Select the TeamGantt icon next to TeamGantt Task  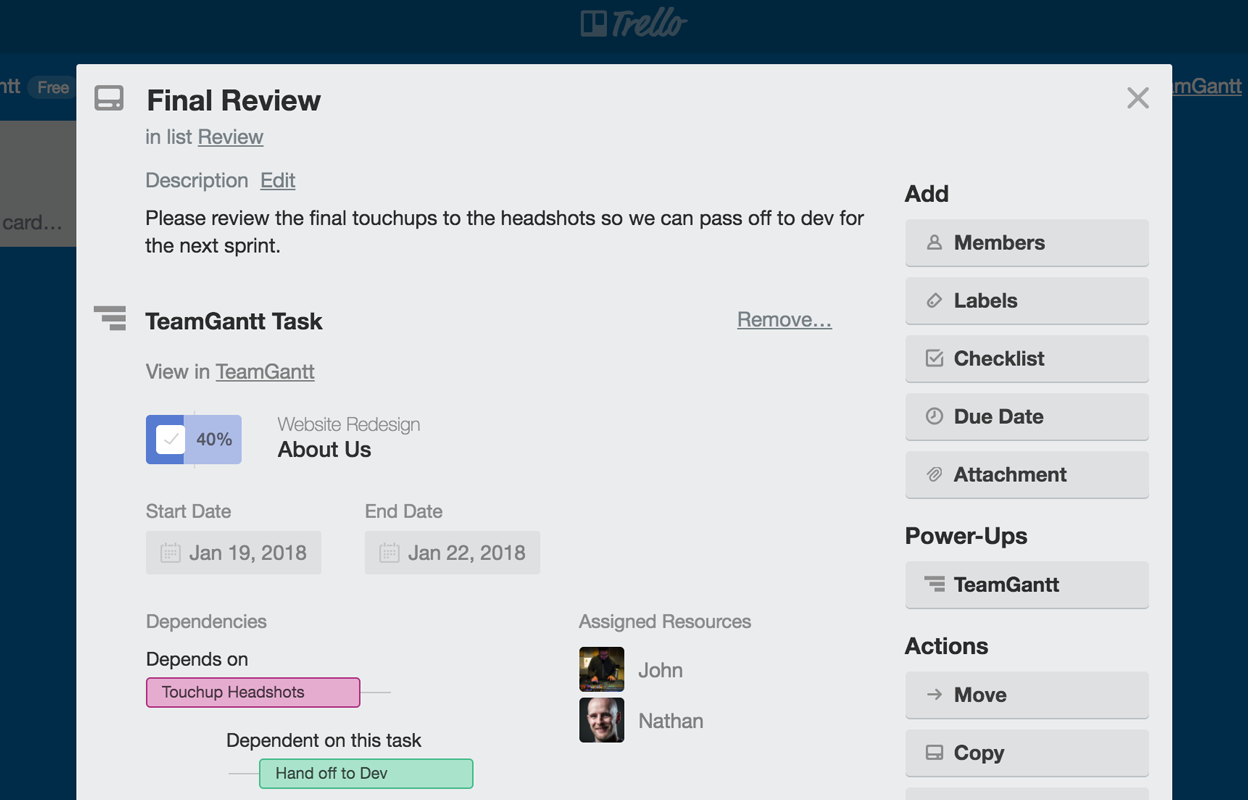[109, 318]
